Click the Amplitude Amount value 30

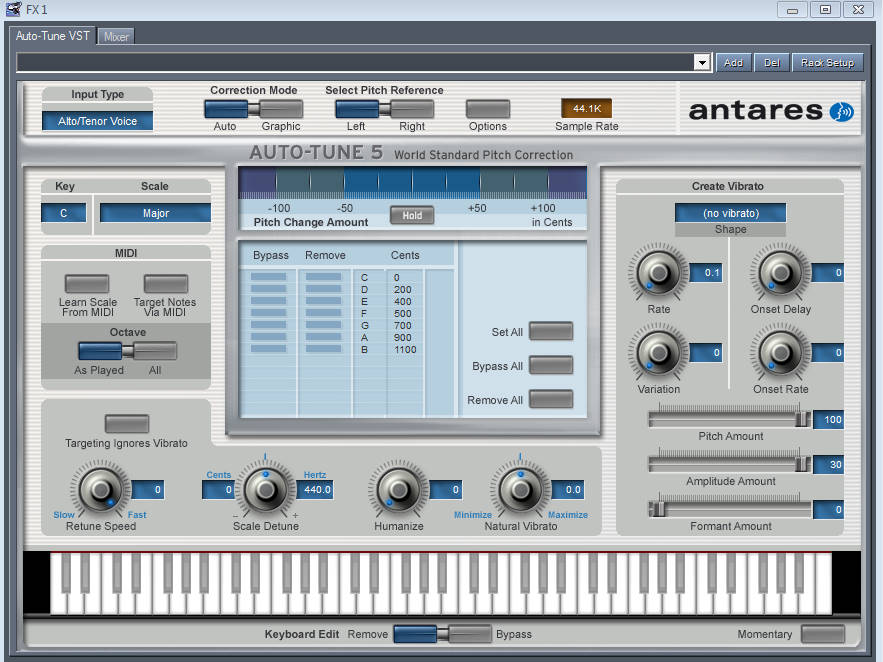point(828,464)
